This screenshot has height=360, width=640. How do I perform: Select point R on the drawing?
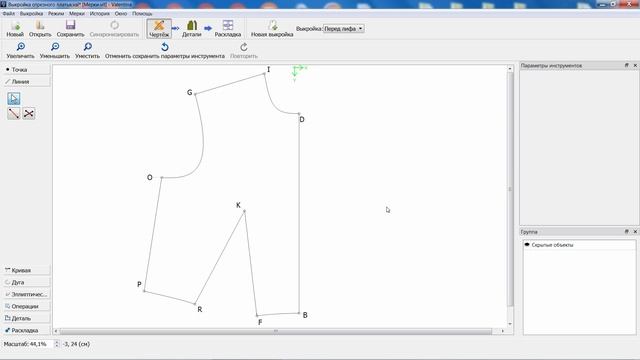coord(195,304)
